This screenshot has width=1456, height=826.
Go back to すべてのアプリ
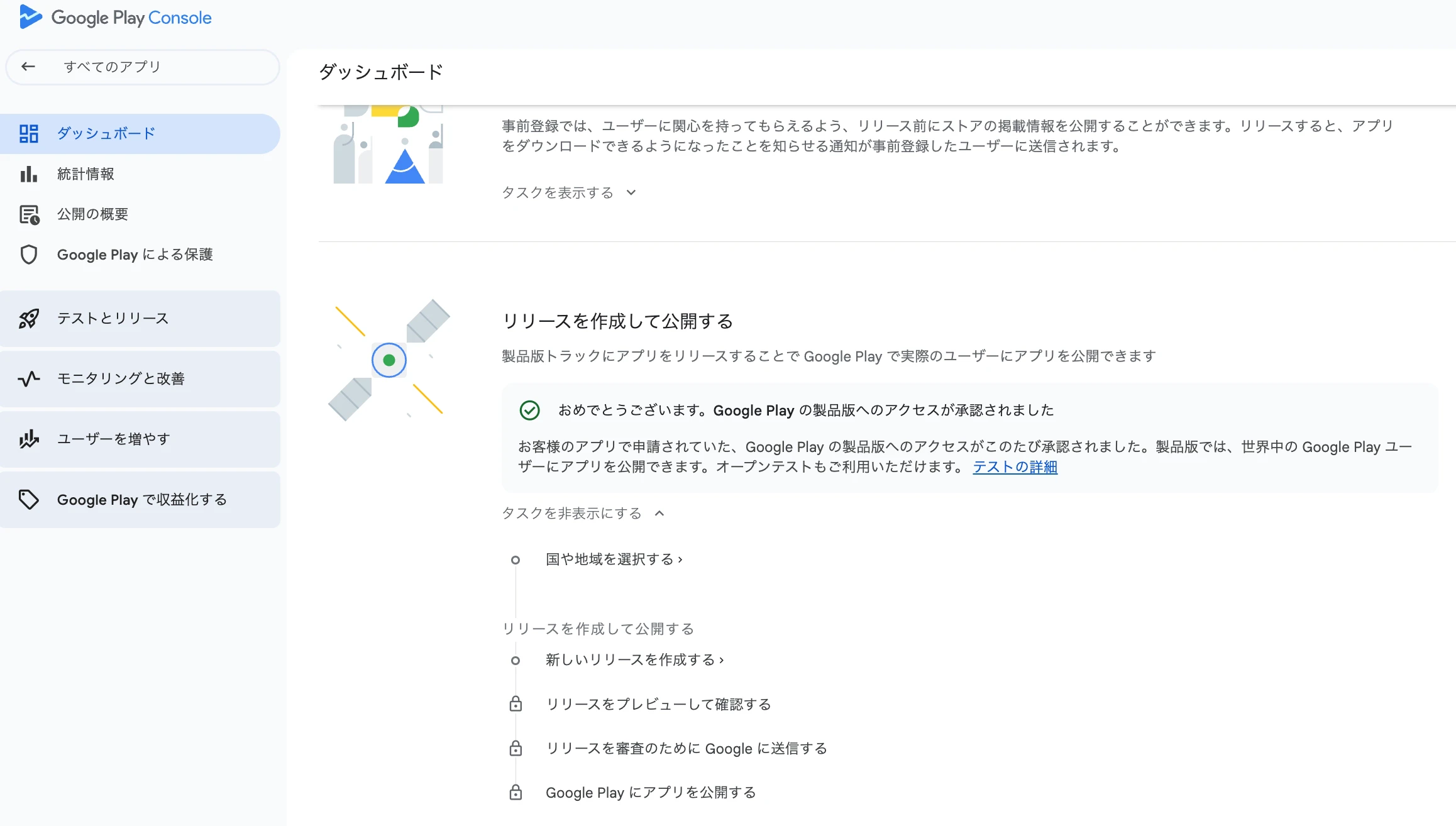point(143,67)
